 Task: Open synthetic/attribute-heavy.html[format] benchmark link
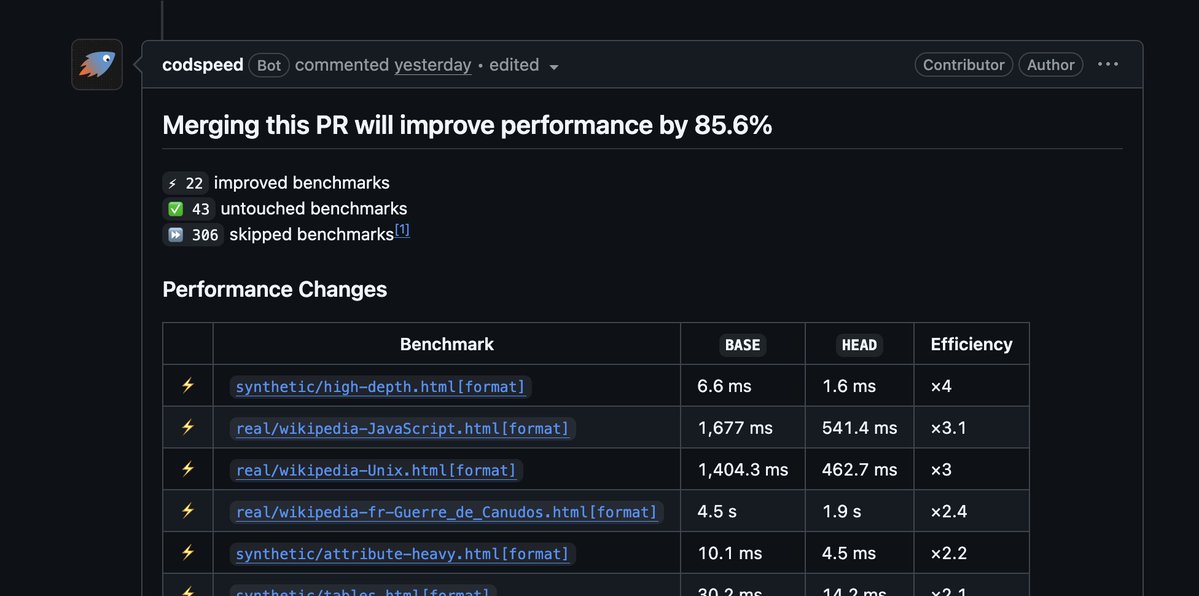pyautogui.click(x=402, y=553)
